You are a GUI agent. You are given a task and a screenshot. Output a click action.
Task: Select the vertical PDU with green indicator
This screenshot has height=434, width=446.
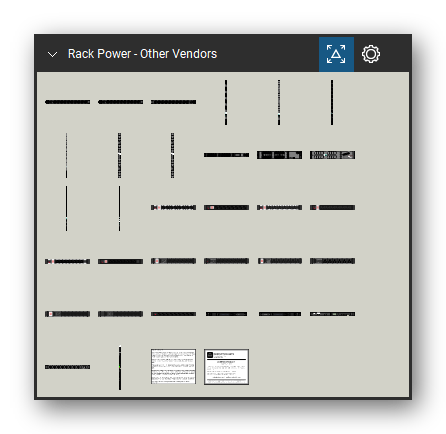(x=120, y=368)
